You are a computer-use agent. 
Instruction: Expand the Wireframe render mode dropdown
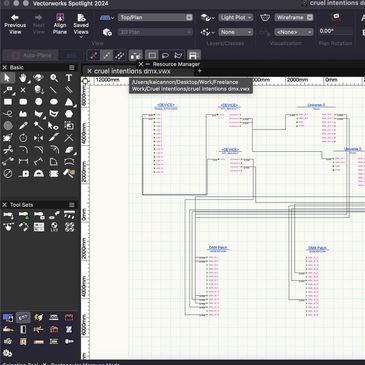click(x=294, y=17)
